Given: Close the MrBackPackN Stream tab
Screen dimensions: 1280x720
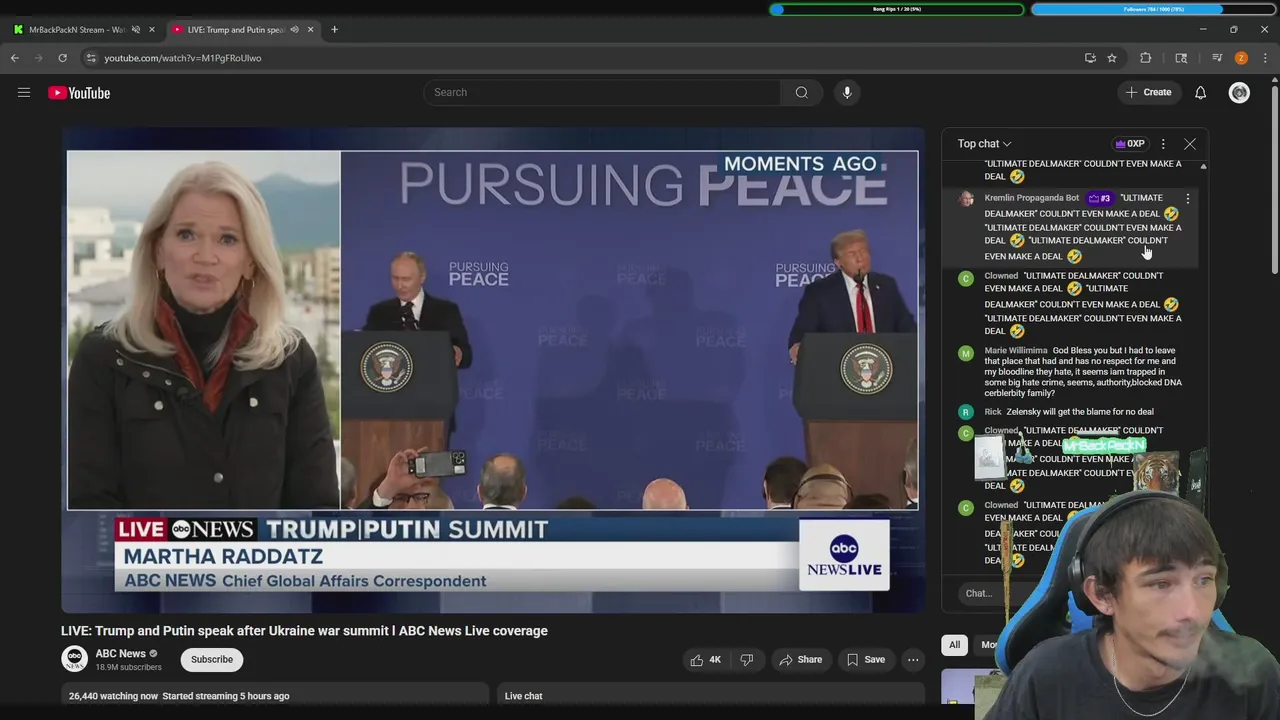Looking at the screenshot, I should pos(152,30).
